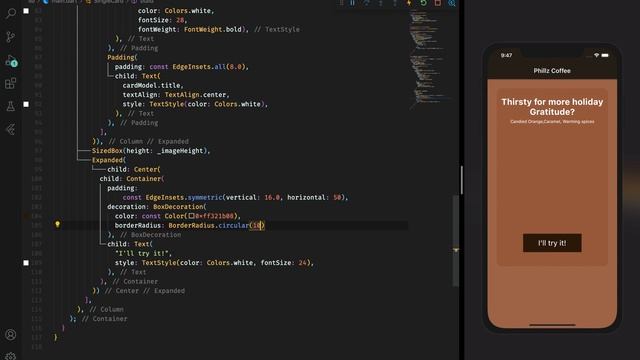This screenshot has height=360, width=640.
Task: Place cursor in 'FontWeight.bold' text
Action: pos(213,29)
